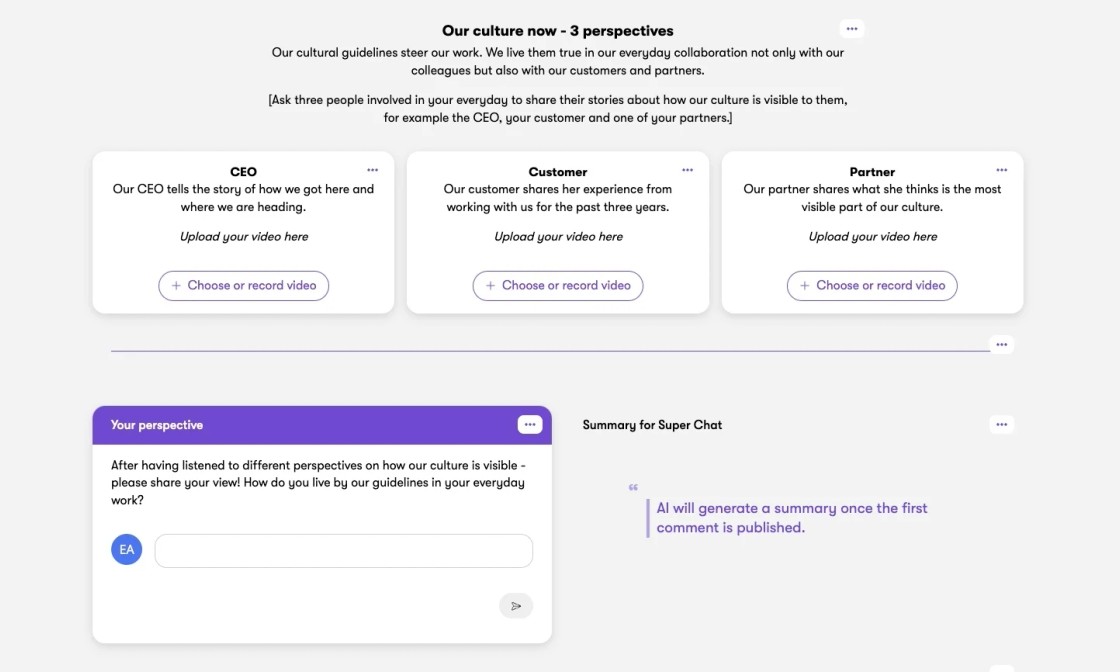
Task: Open options menu for culture section header
Action: coord(851,29)
